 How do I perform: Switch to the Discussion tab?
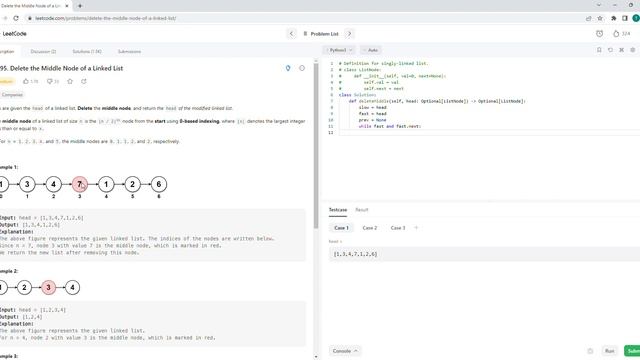43,51
